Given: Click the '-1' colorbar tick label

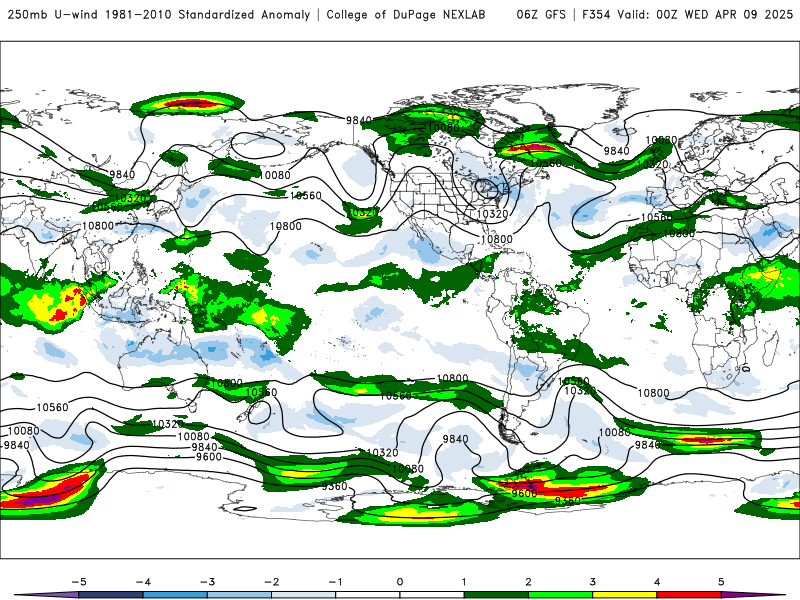Looking at the screenshot, I should pyautogui.click(x=335, y=582).
